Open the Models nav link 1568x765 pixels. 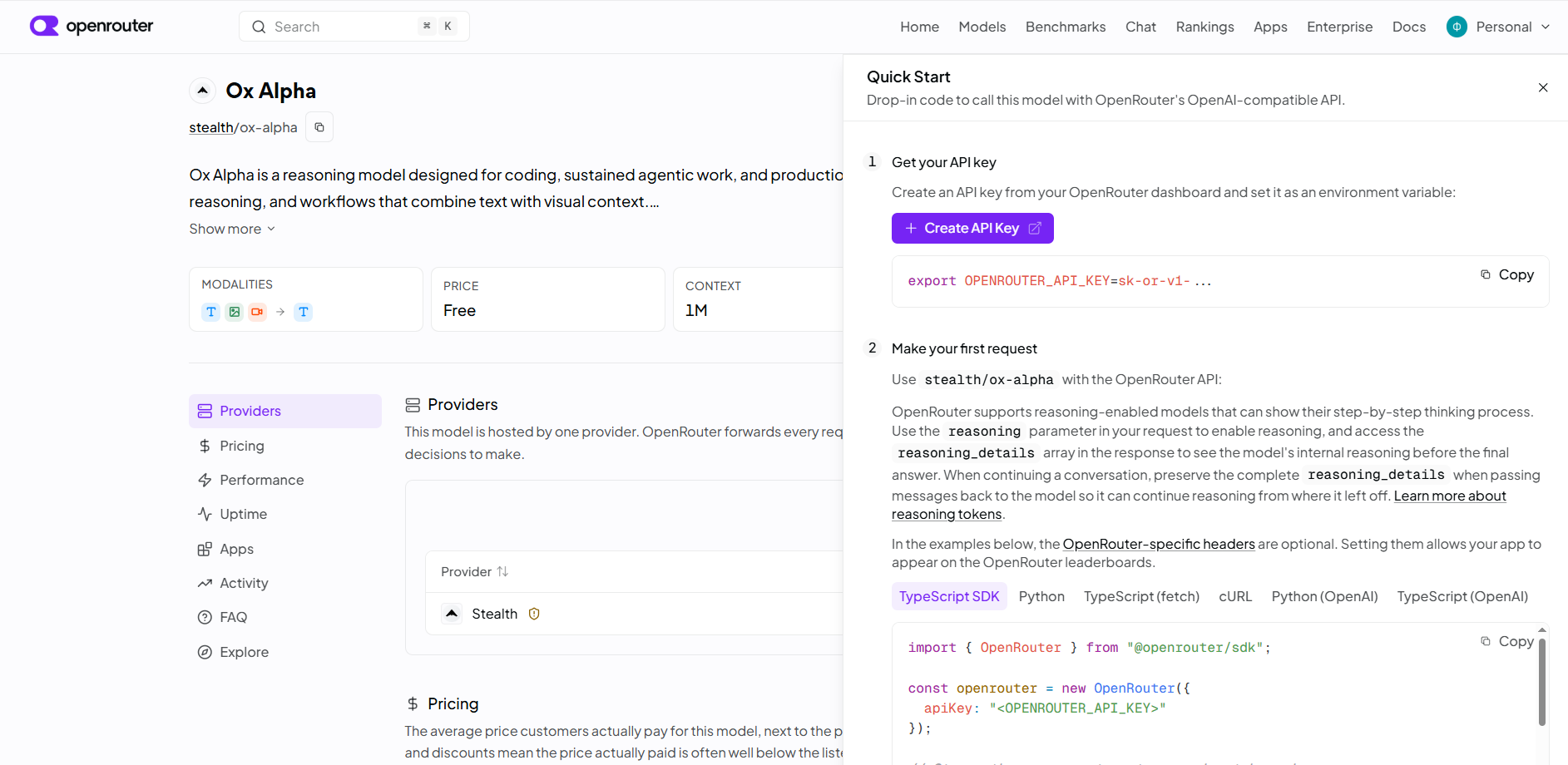(982, 27)
